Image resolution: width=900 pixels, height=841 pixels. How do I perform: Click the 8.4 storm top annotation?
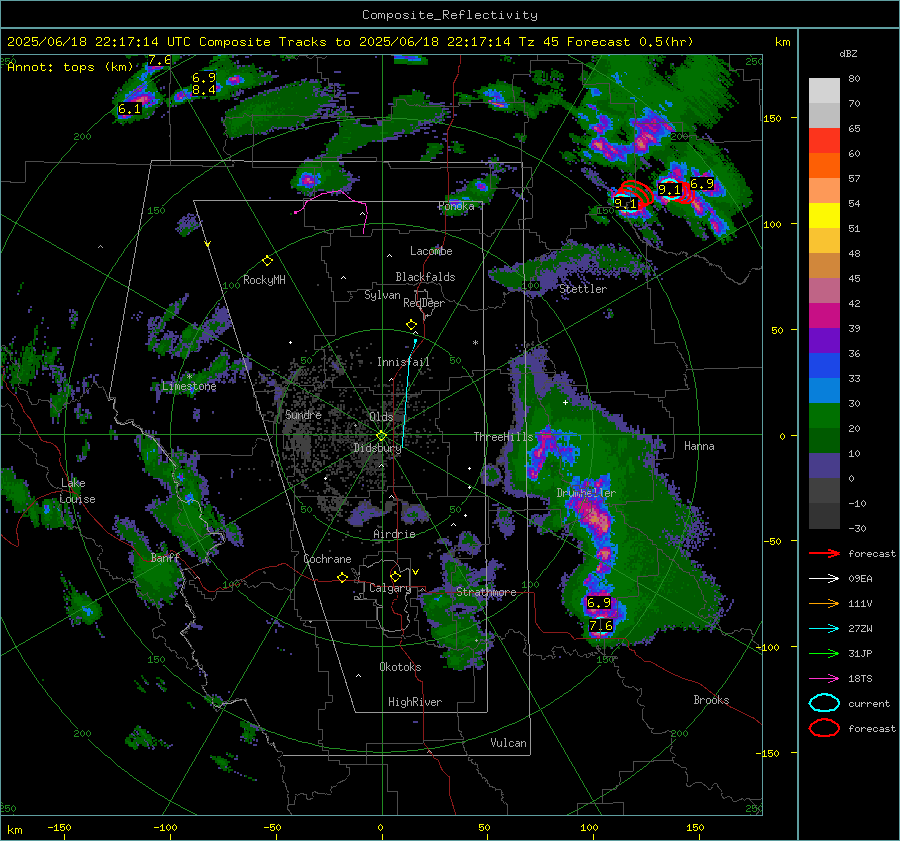tap(204, 90)
